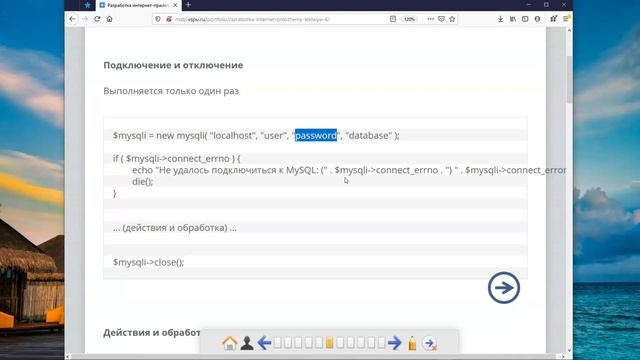Click the round next-slide arrow button
Viewport: 640px width, 360px height.
(504, 288)
